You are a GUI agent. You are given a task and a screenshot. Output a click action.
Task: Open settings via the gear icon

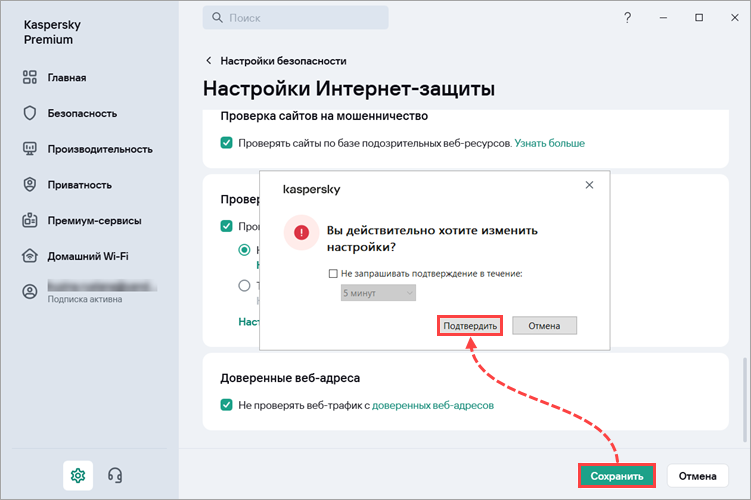tap(78, 476)
